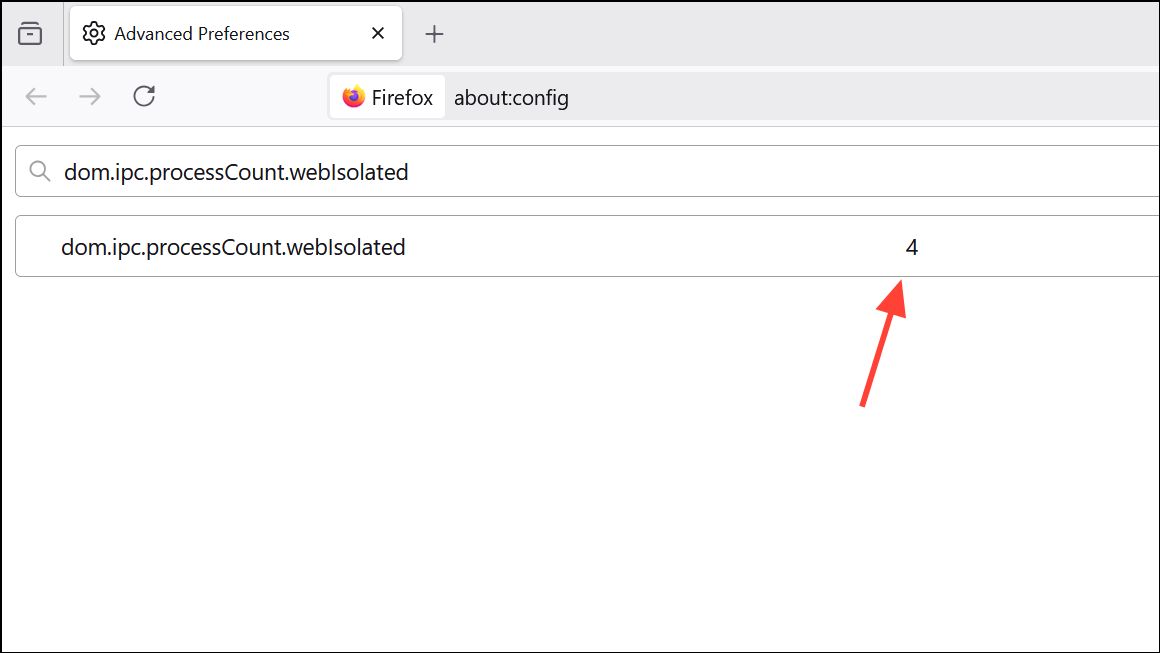Click blank space between preference name and value

pos(650,247)
